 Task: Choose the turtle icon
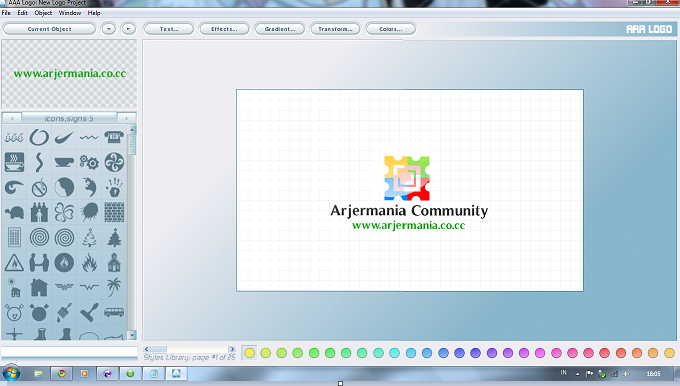tap(14, 213)
